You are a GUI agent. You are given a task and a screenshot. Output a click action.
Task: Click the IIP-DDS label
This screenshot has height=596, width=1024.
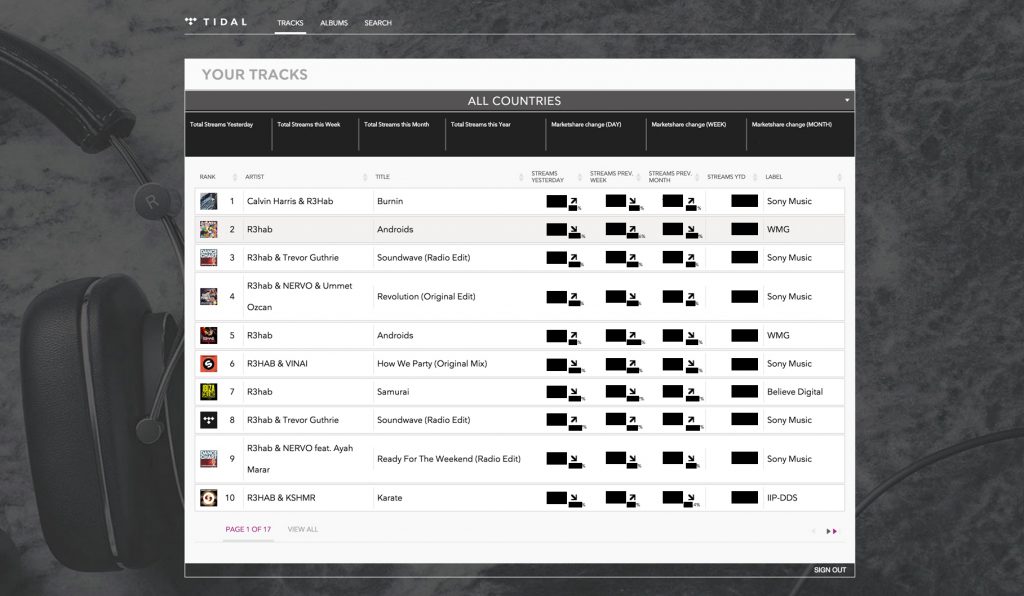tap(782, 498)
